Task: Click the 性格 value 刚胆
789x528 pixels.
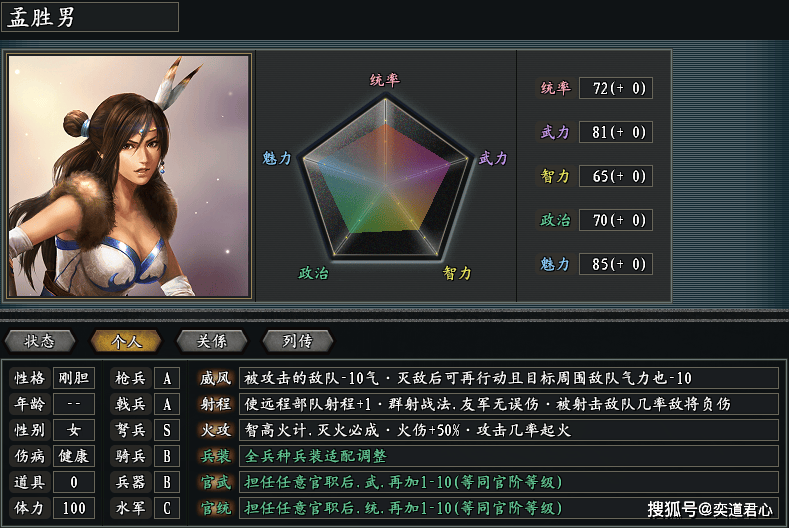Action: click(74, 378)
